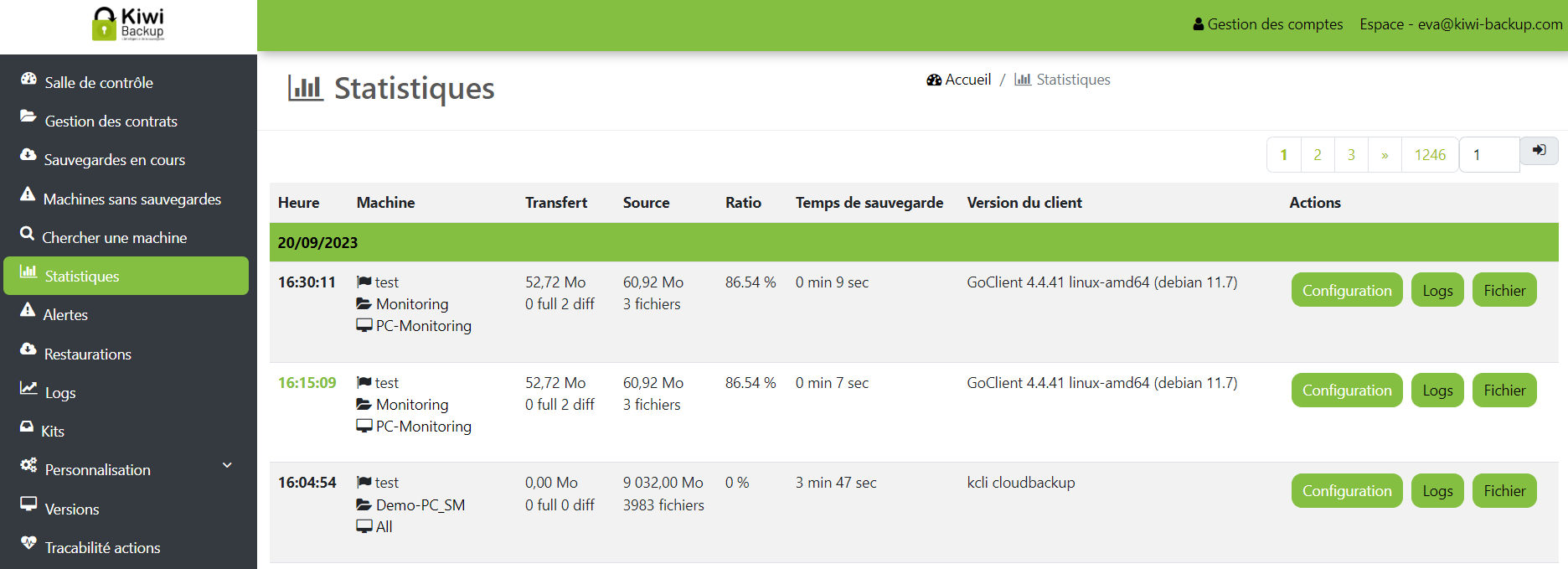1568x569 pixels.
Task: Click the 20/09/2023 date row
Action: [x=914, y=242]
